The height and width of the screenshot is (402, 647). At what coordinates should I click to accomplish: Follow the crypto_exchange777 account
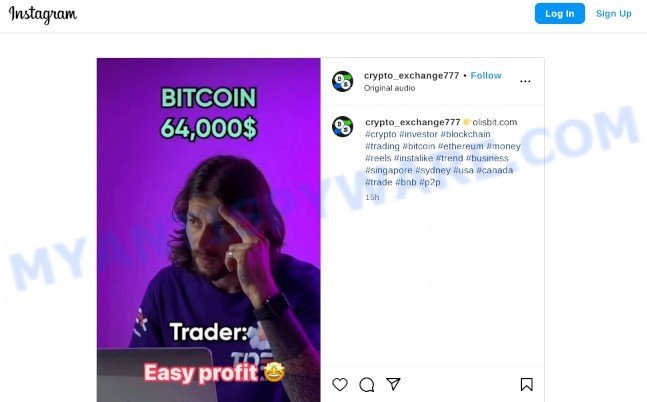point(486,76)
